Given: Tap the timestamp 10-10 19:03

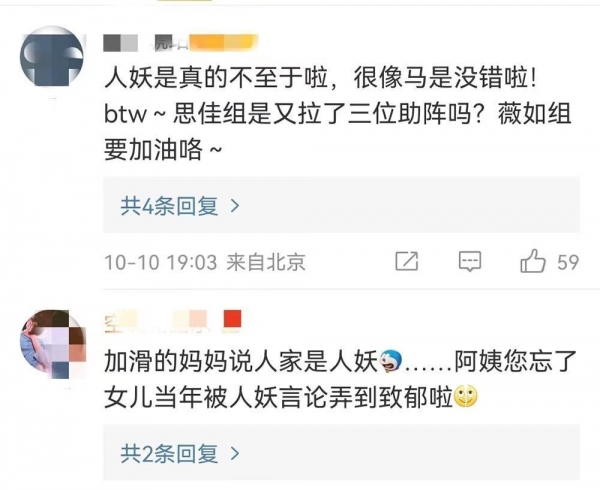Looking at the screenshot, I should [161, 263].
